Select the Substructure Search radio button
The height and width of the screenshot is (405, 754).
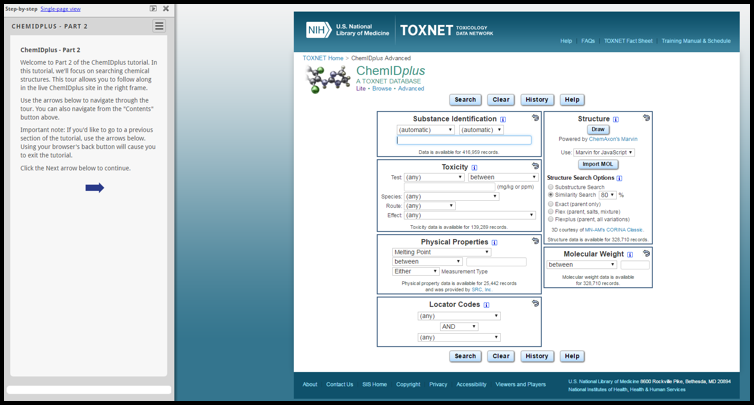(550, 187)
